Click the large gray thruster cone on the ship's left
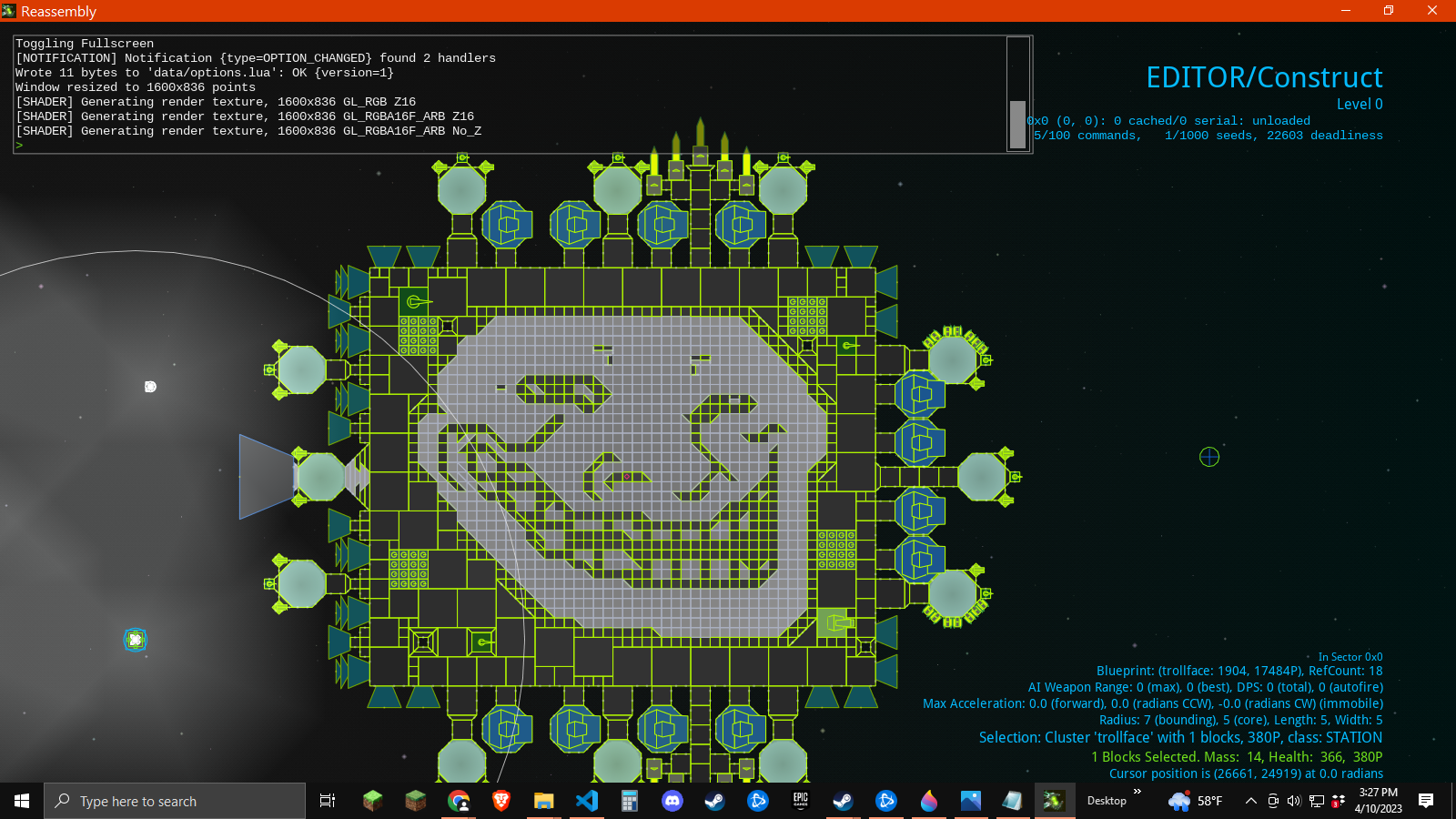1456x819 pixels. pos(267,477)
